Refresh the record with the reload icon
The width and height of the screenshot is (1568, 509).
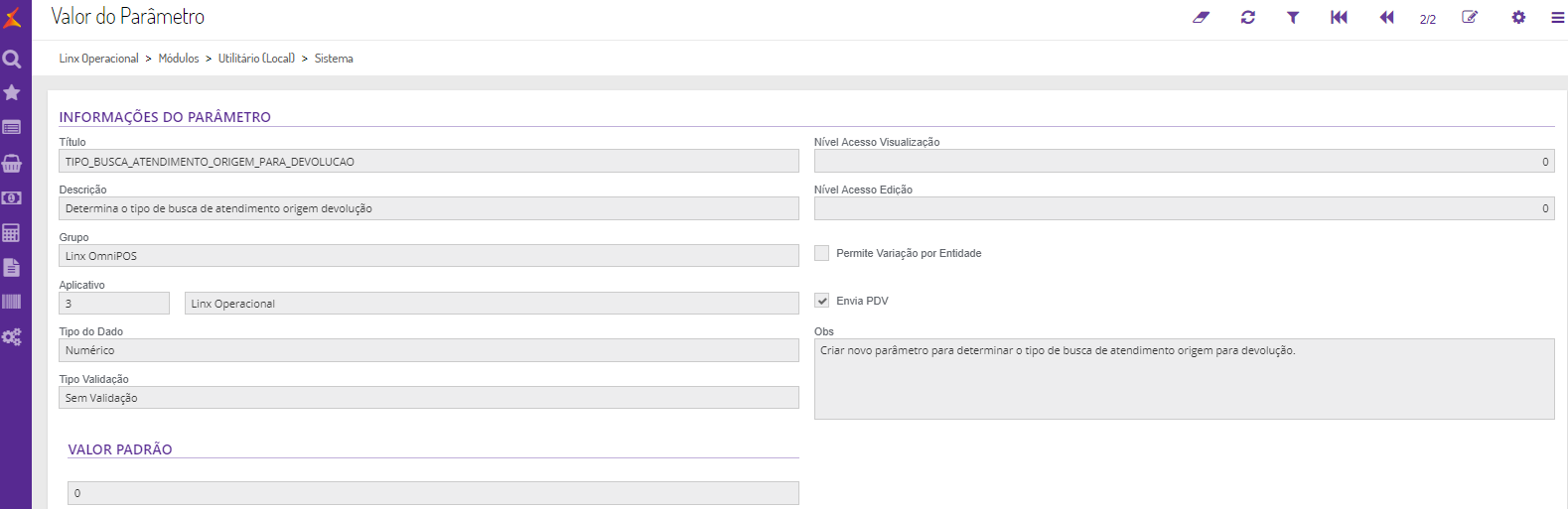coord(1248,18)
